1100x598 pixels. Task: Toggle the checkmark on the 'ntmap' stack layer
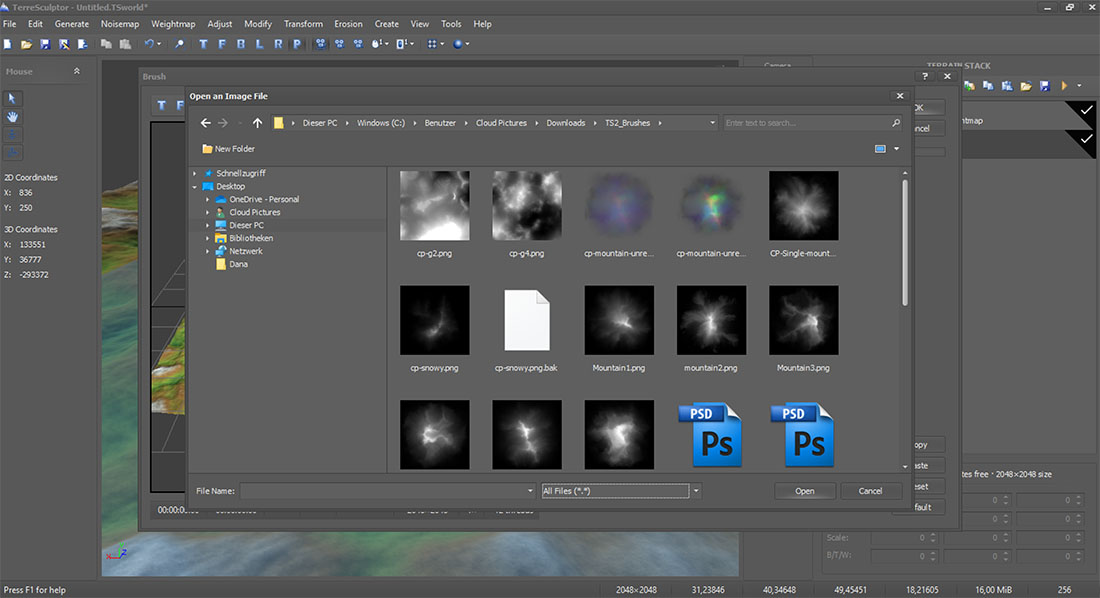click(1086, 110)
